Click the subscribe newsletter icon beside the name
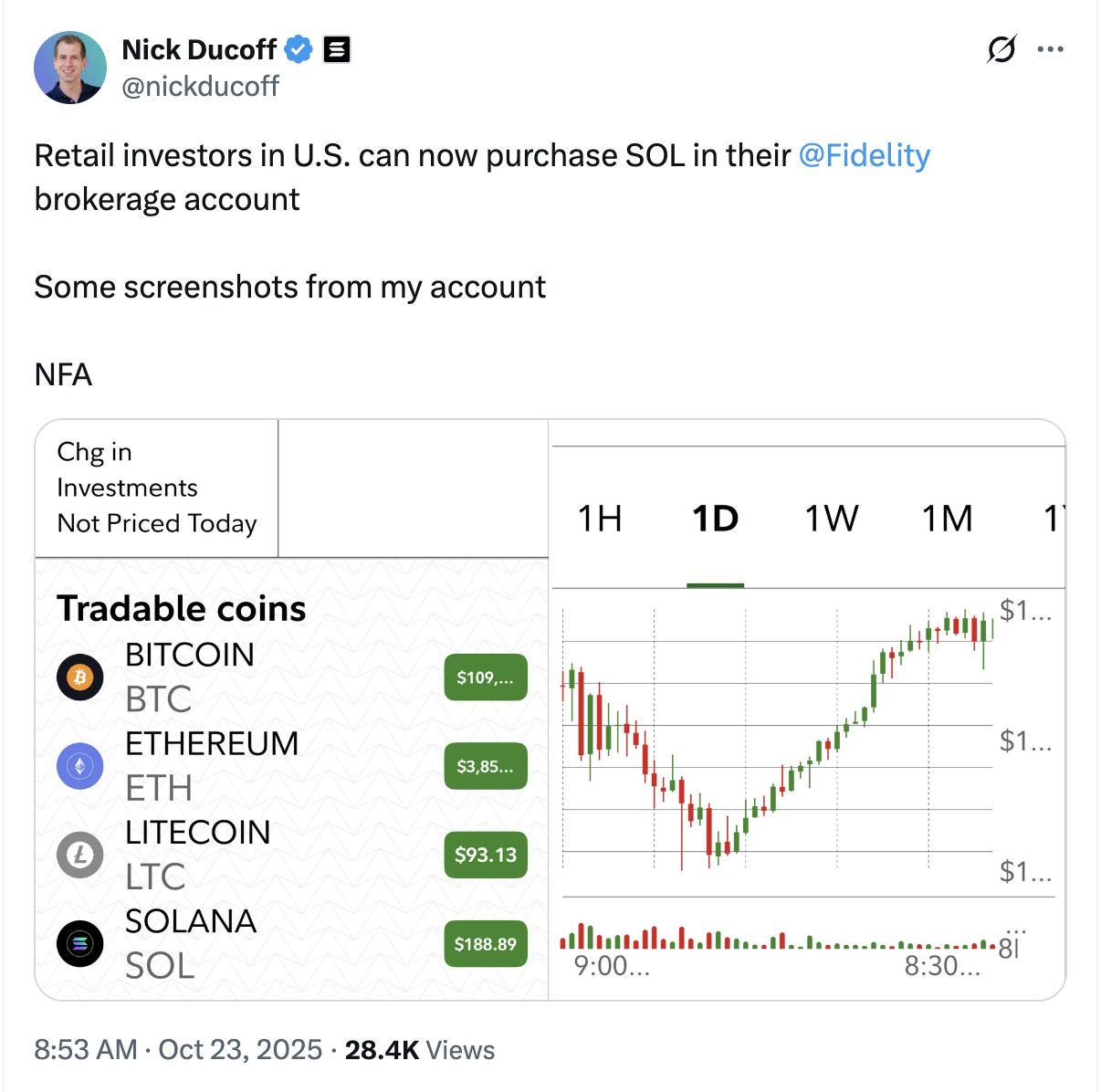This screenshot has width=1101, height=1092. point(336,49)
